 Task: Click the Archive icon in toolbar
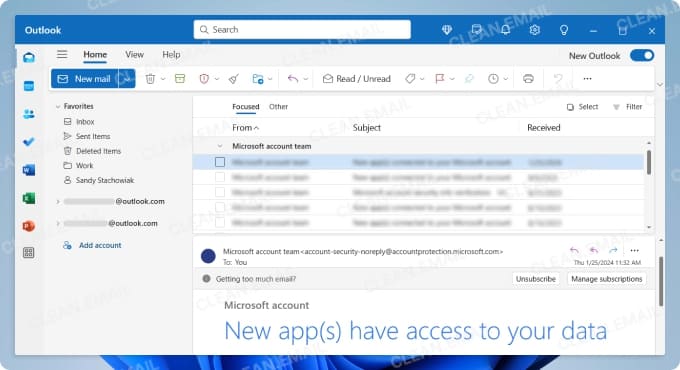tap(180, 79)
